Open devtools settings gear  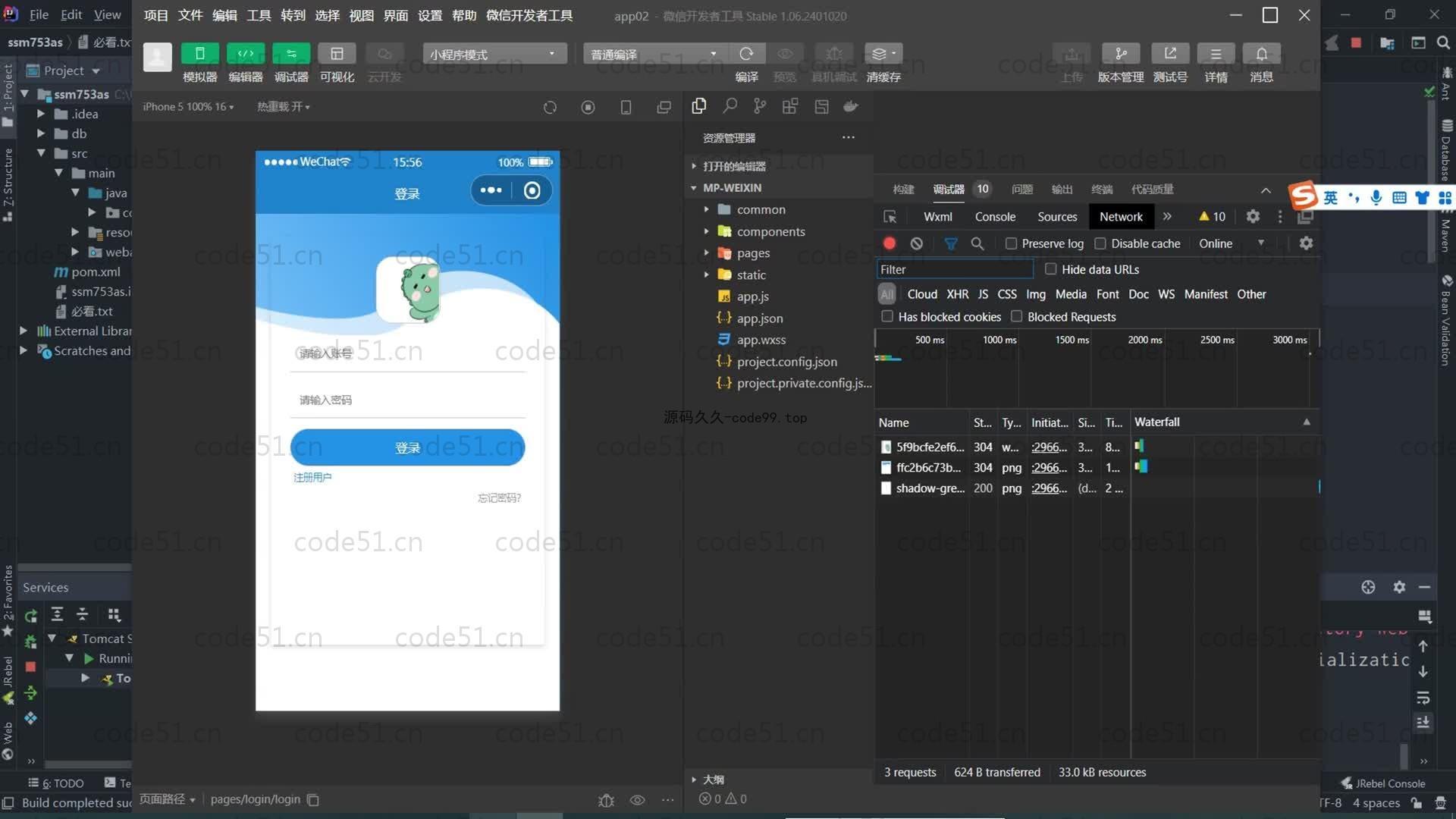[x=1253, y=217]
